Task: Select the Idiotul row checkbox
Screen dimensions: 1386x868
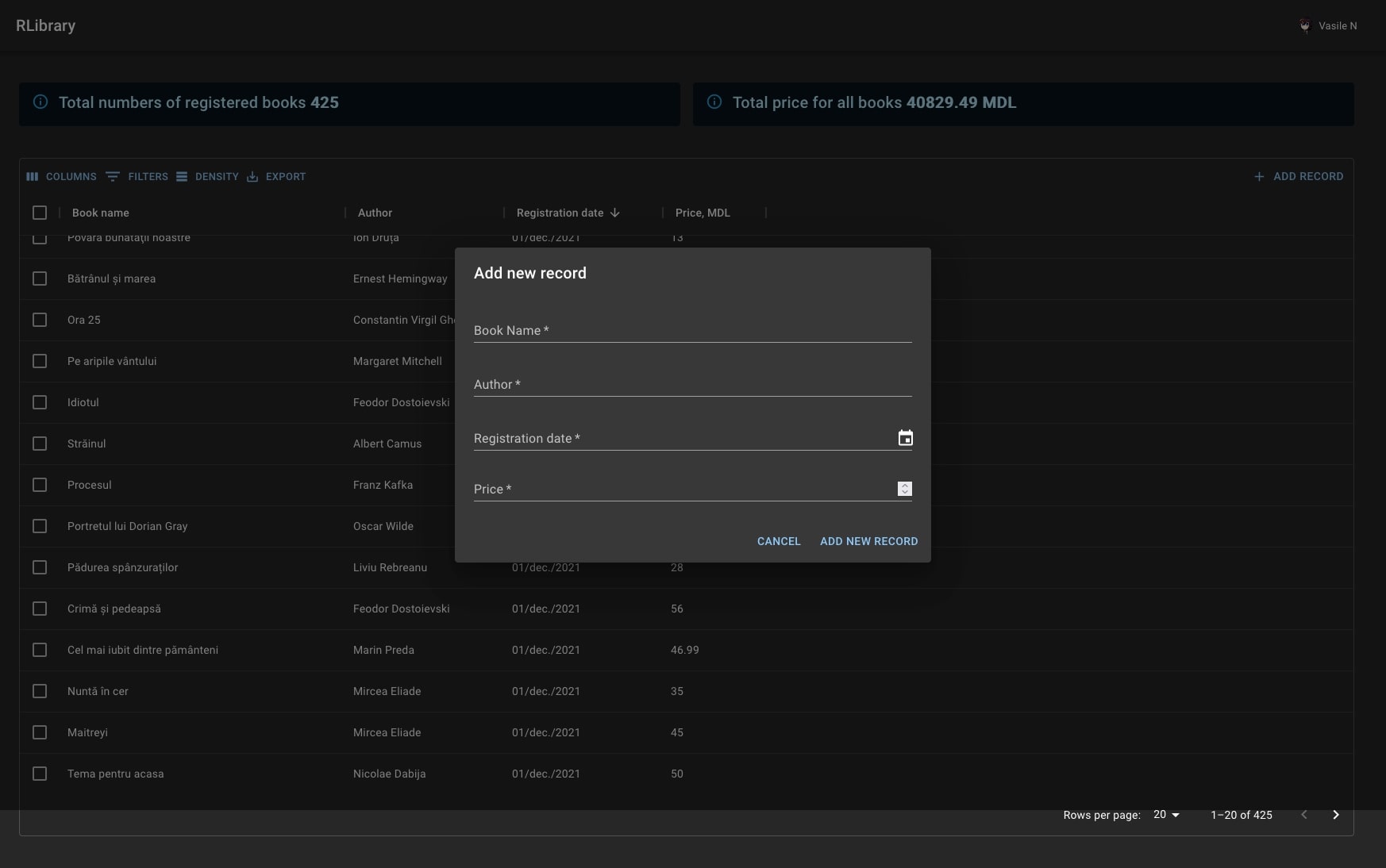Action: coord(40,402)
